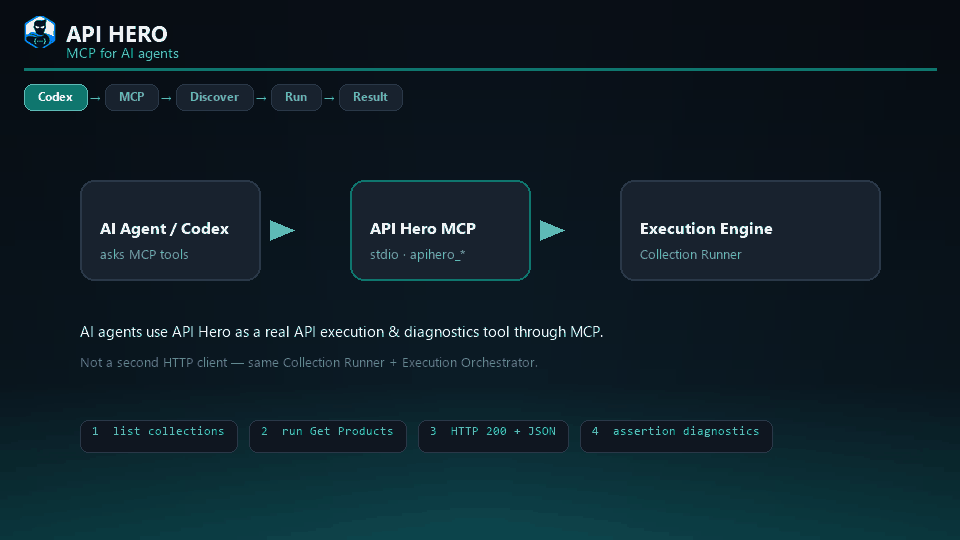Click 'Collection Runner' caption in Execution Engine
Viewport: 960px width, 540px height.
691,254
